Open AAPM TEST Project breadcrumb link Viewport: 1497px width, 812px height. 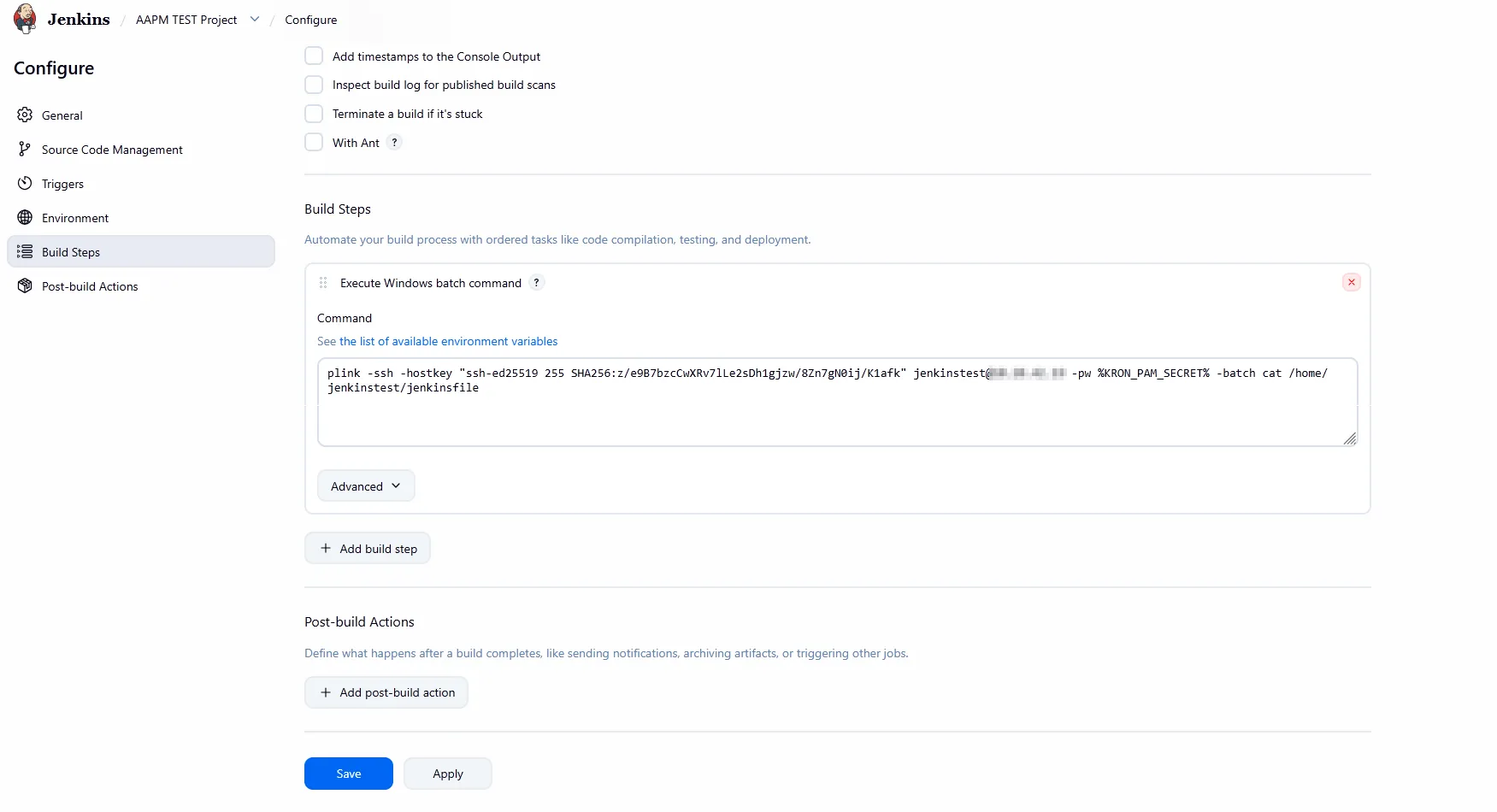click(x=186, y=20)
